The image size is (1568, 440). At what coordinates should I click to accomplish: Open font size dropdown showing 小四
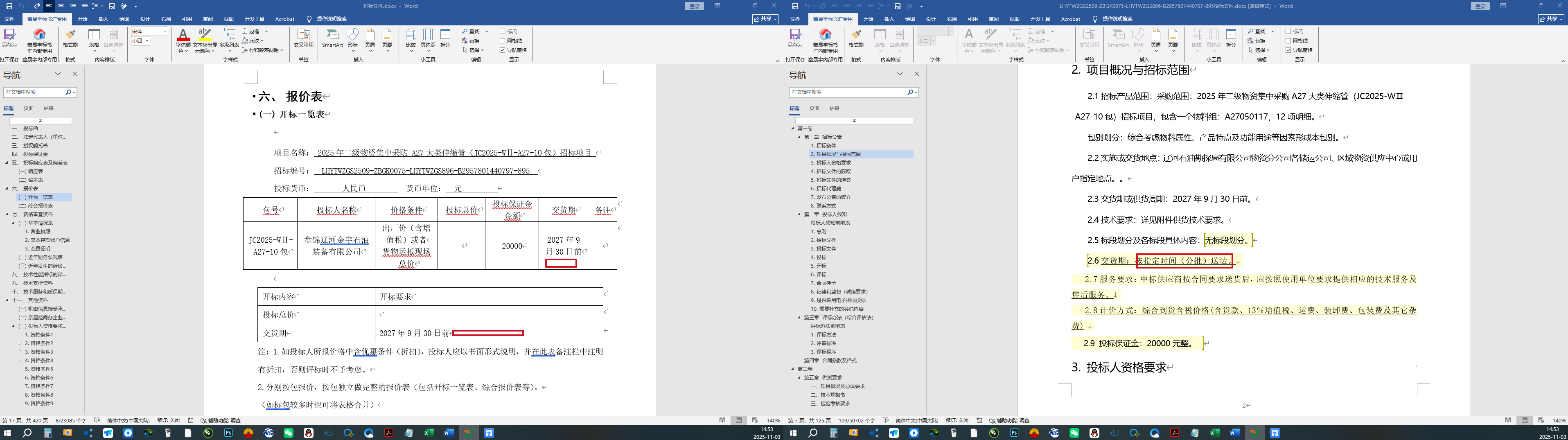click(147, 41)
